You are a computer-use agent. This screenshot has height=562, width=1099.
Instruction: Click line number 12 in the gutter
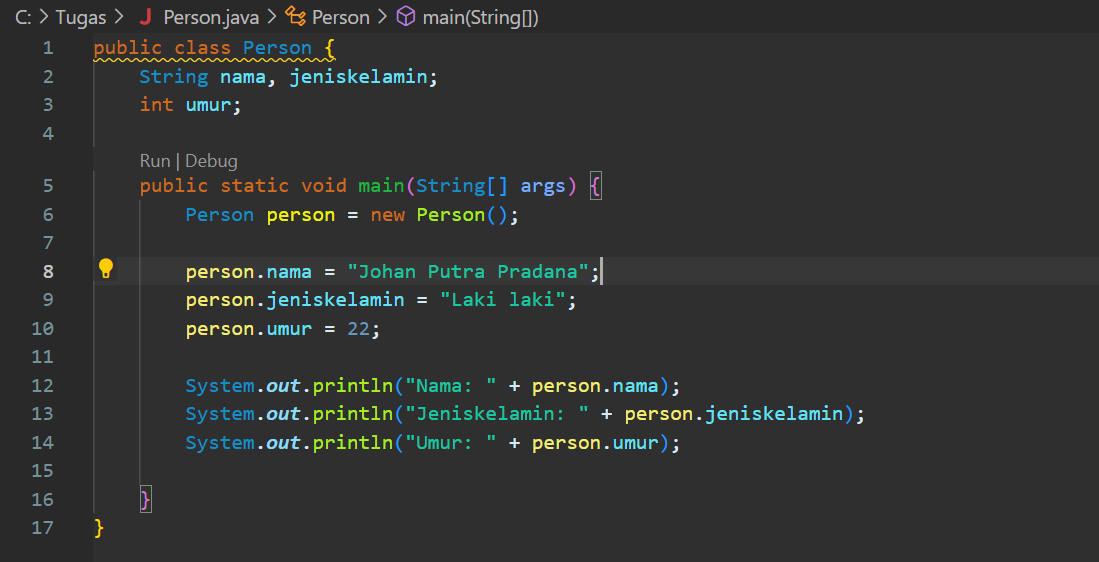[43, 385]
